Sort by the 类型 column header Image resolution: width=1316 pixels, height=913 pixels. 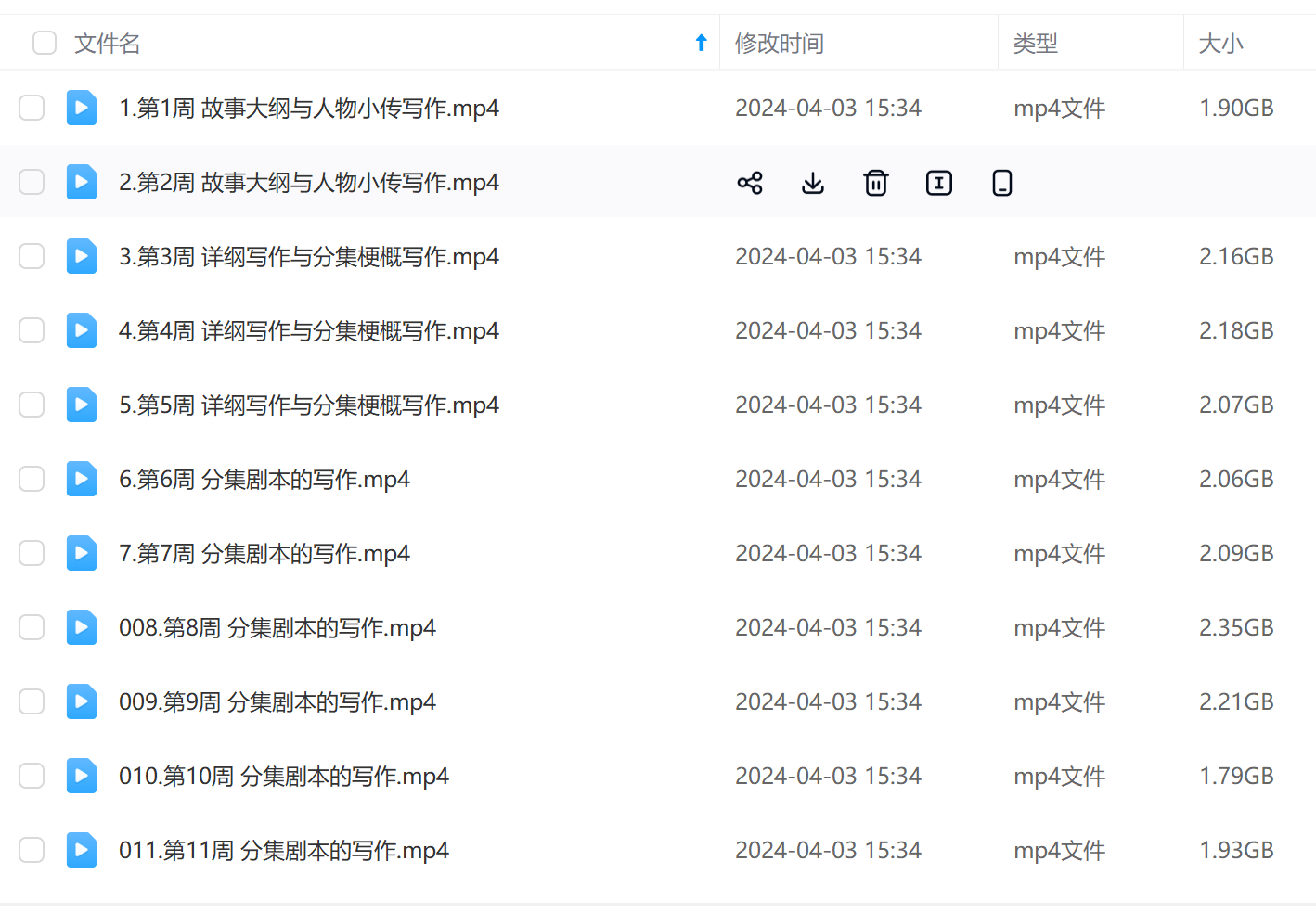[x=1036, y=44]
